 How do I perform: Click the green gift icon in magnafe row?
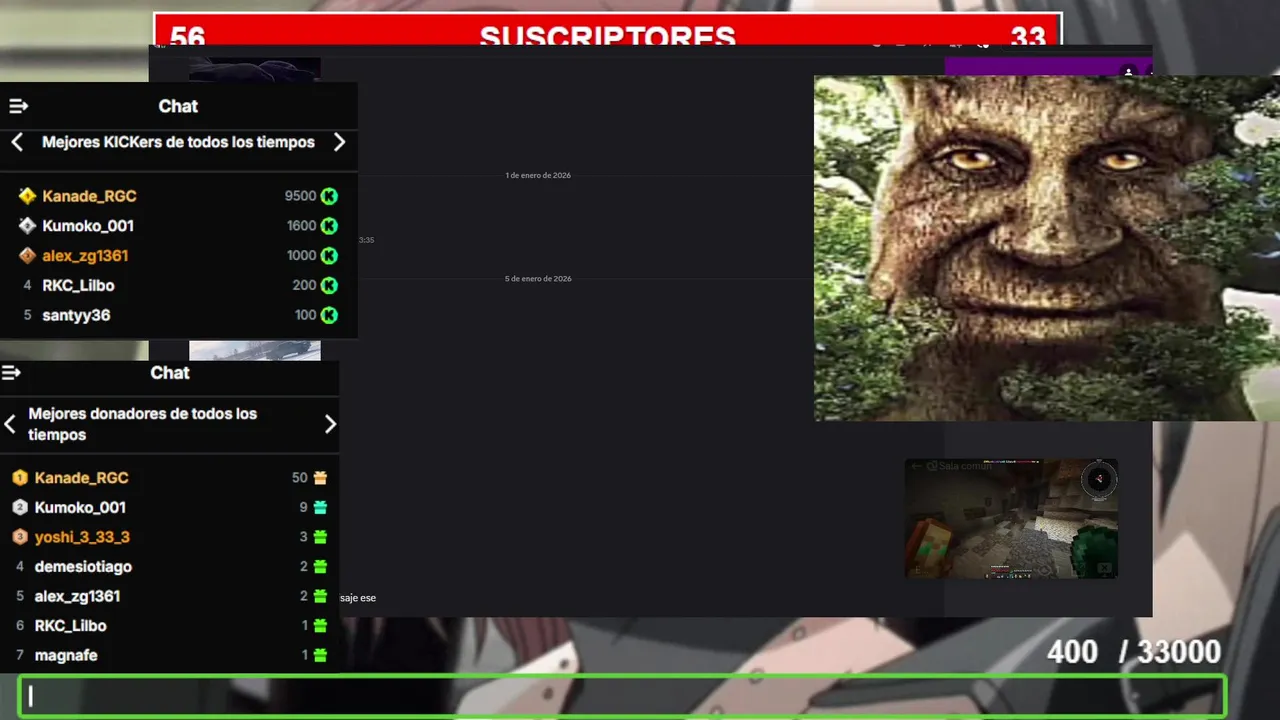[320, 655]
